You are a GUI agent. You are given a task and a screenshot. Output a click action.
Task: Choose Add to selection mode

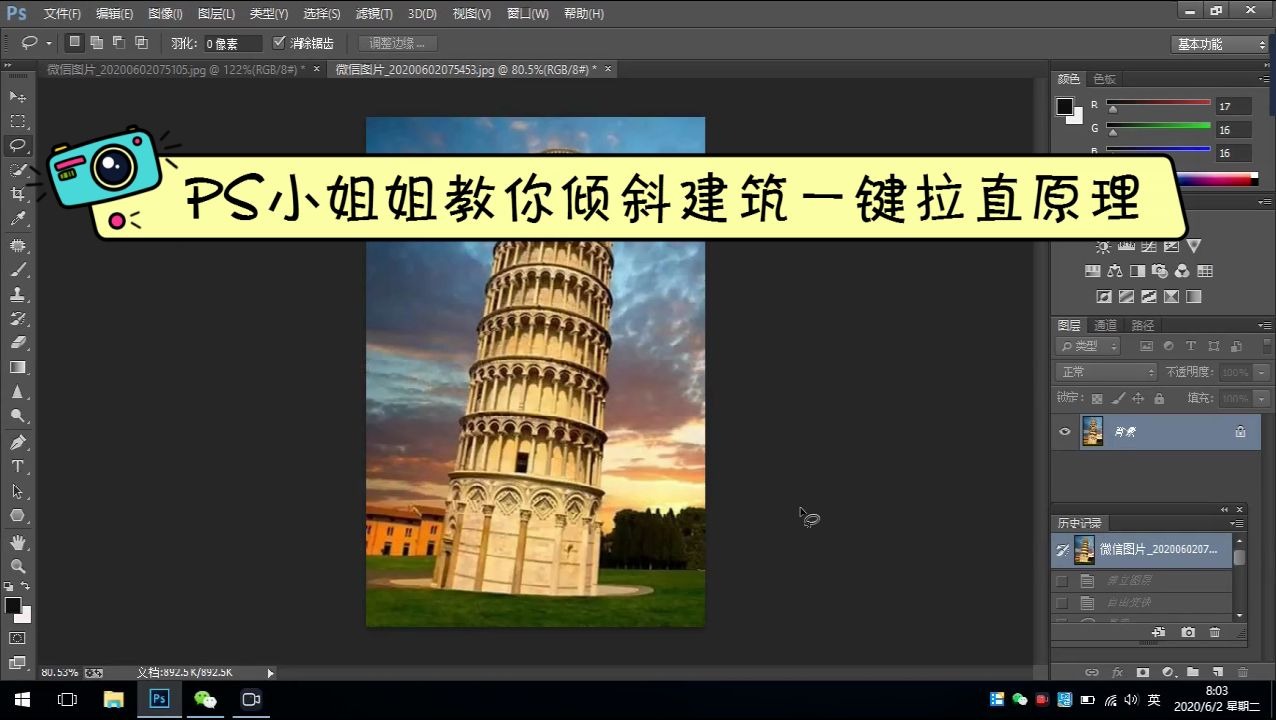point(97,42)
